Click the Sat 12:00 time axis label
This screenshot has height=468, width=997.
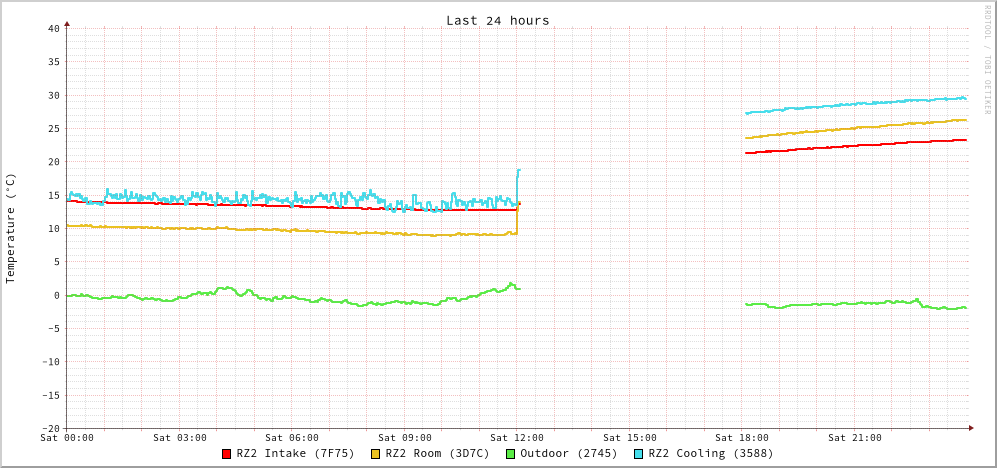coord(517,437)
